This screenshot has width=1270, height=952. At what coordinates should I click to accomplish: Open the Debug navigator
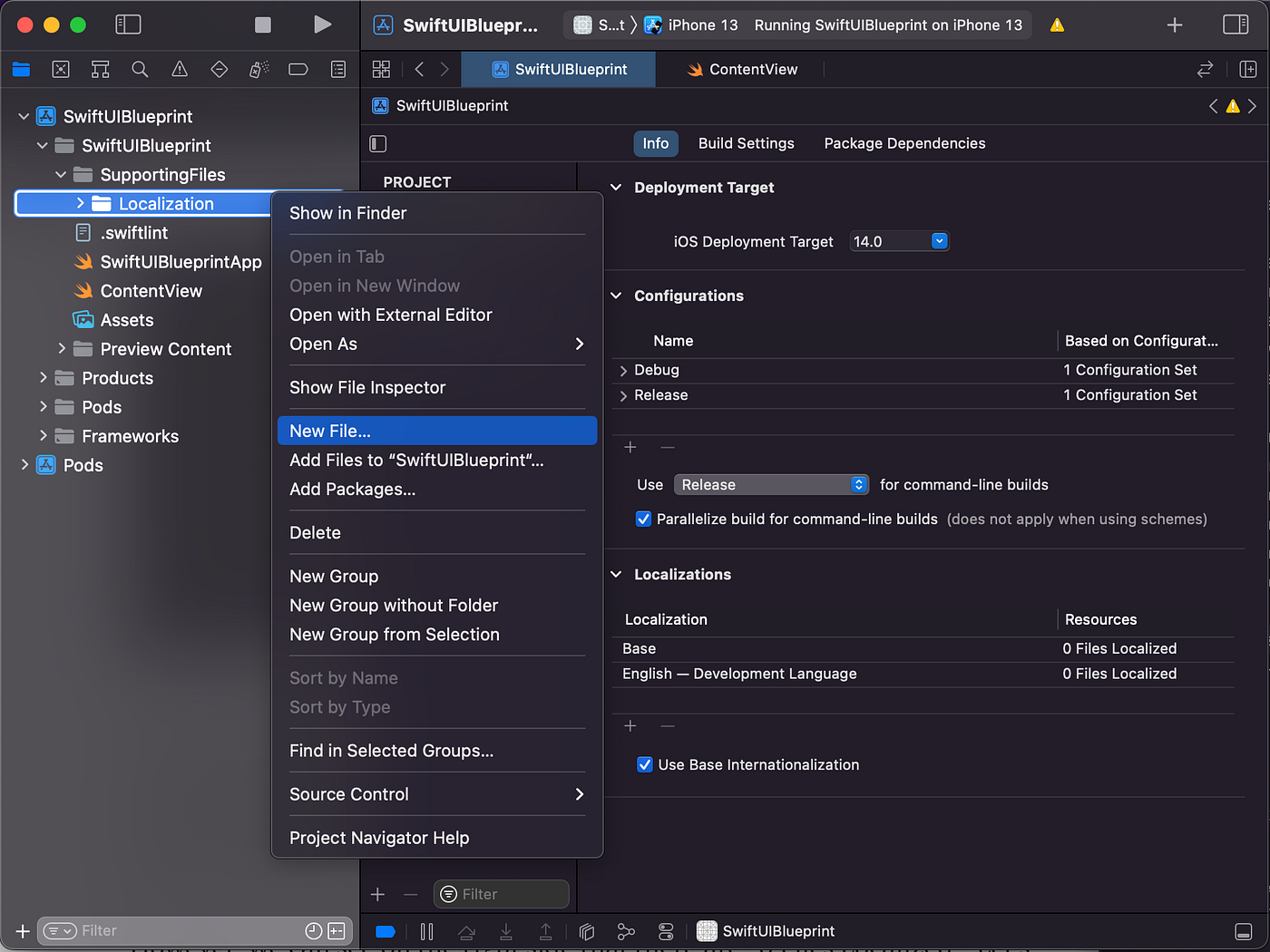[259, 69]
